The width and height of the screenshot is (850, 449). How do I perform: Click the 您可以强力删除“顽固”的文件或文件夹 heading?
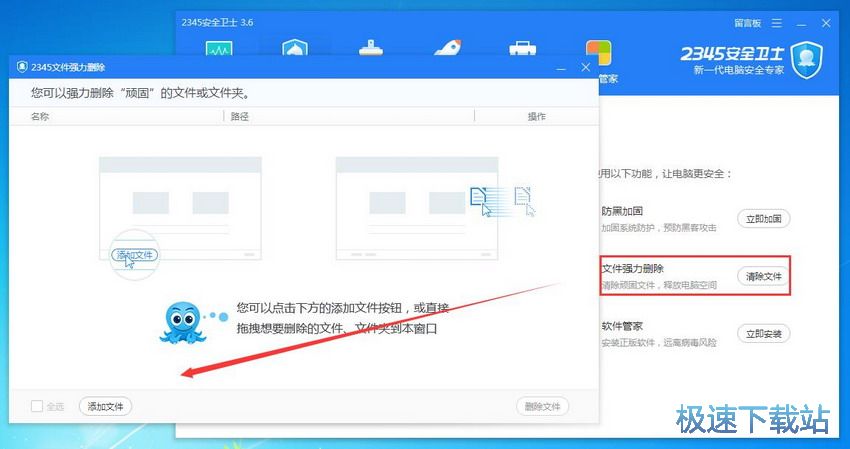tap(140, 93)
